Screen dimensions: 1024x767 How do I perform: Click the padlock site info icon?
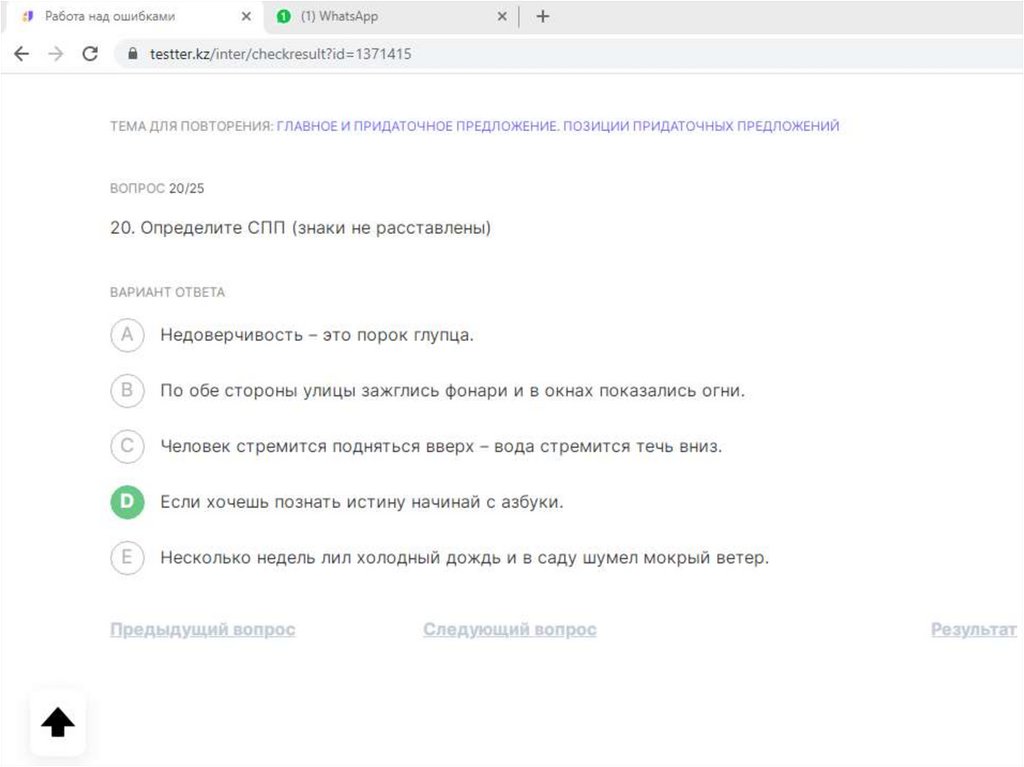[133, 54]
